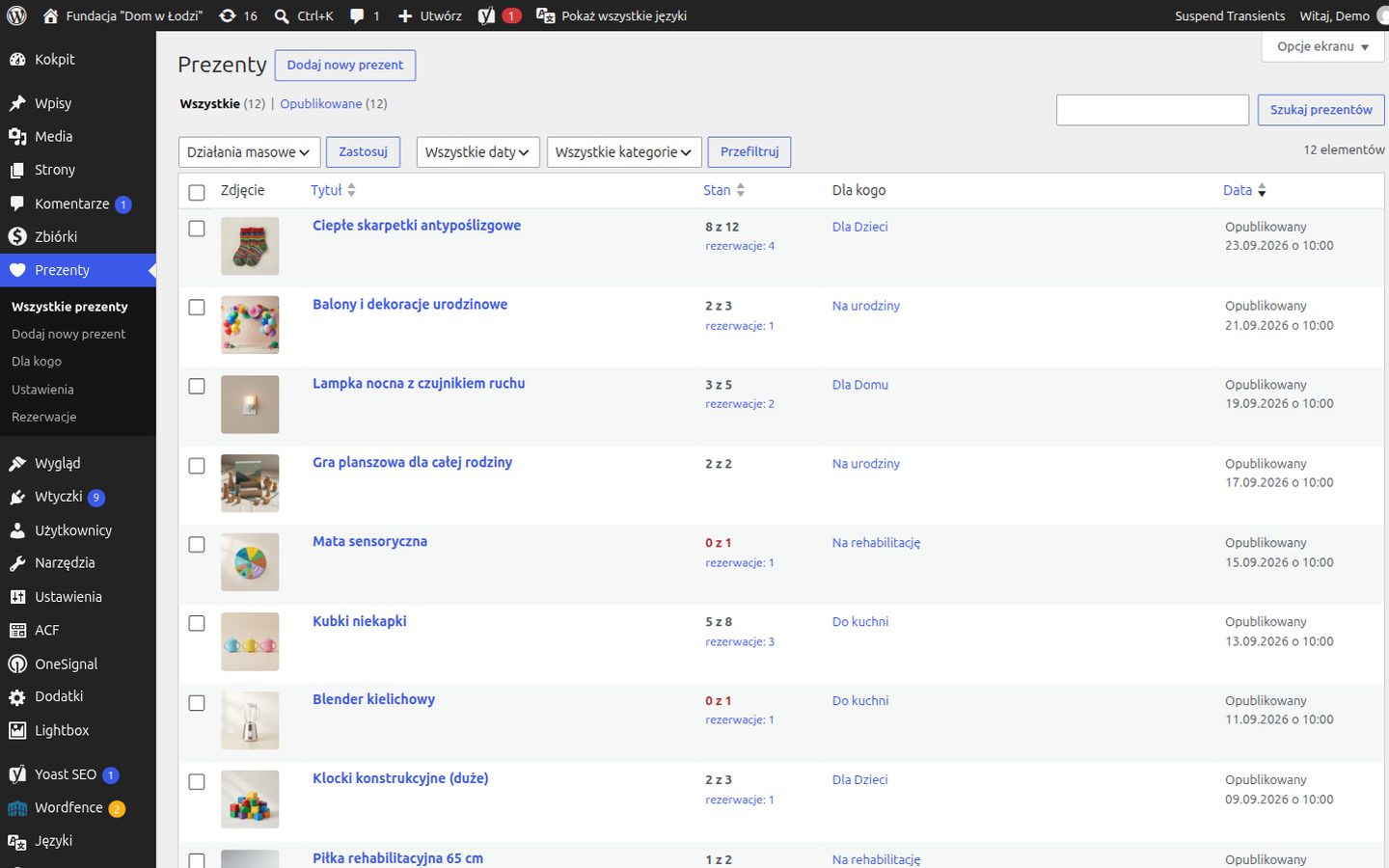Viewport: 1389px width, 868px height.
Task: Click the Dodaj nowy prezent button beside heading
Action: click(345, 66)
